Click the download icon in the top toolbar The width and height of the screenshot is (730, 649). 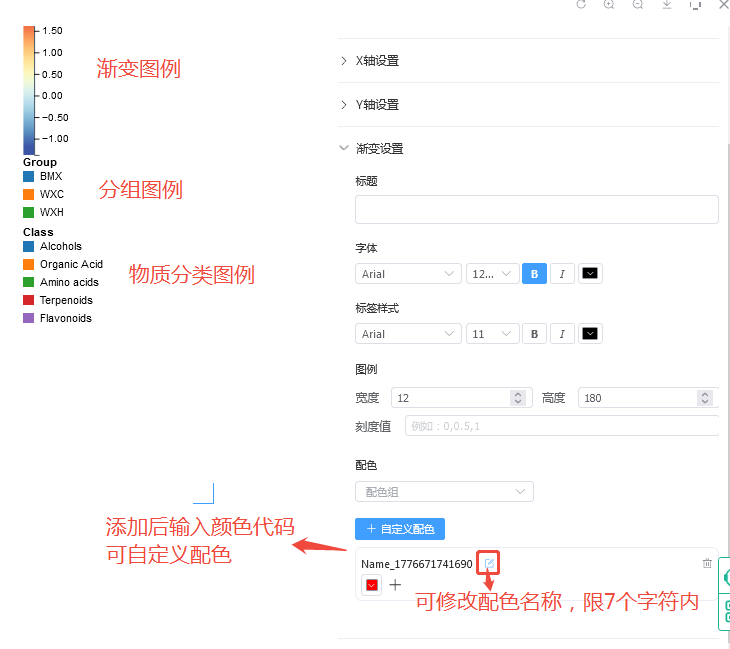[666, 5]
